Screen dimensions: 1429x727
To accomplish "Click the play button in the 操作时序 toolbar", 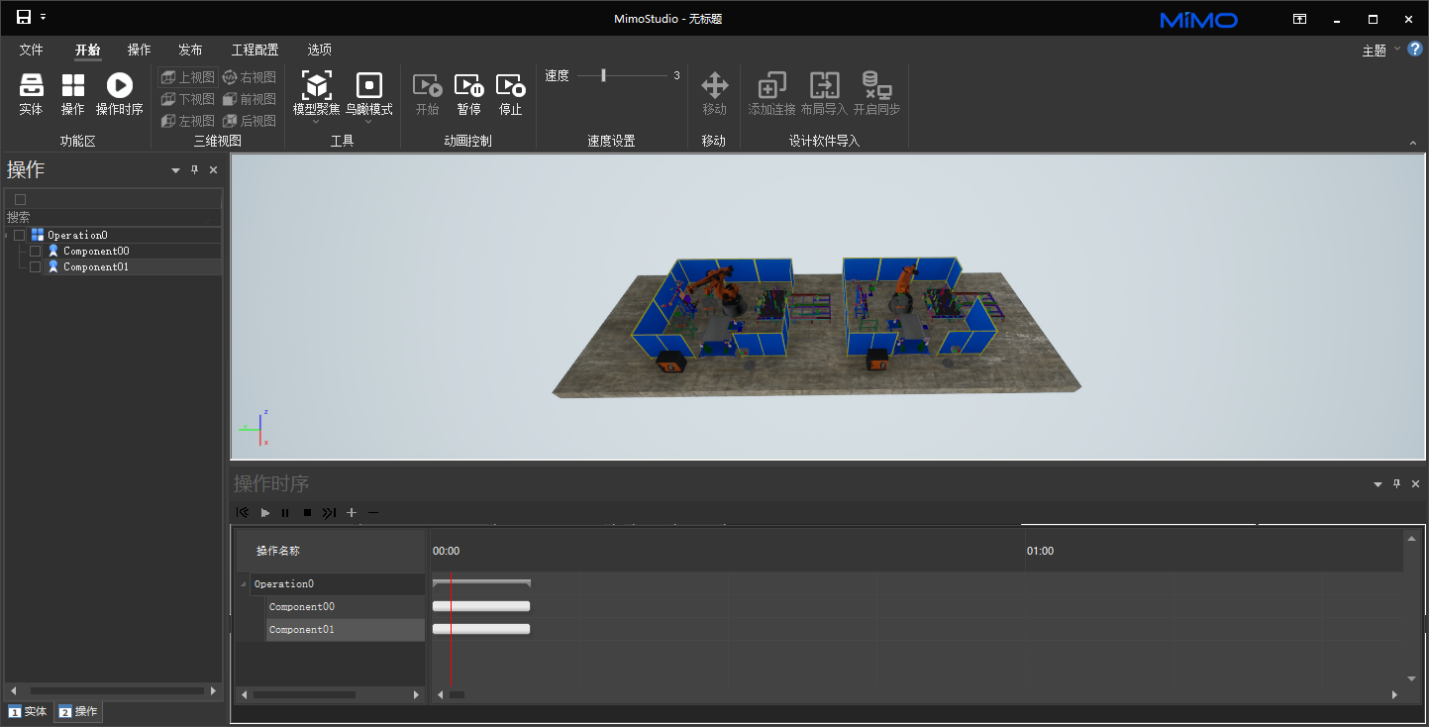I will 265,513.
